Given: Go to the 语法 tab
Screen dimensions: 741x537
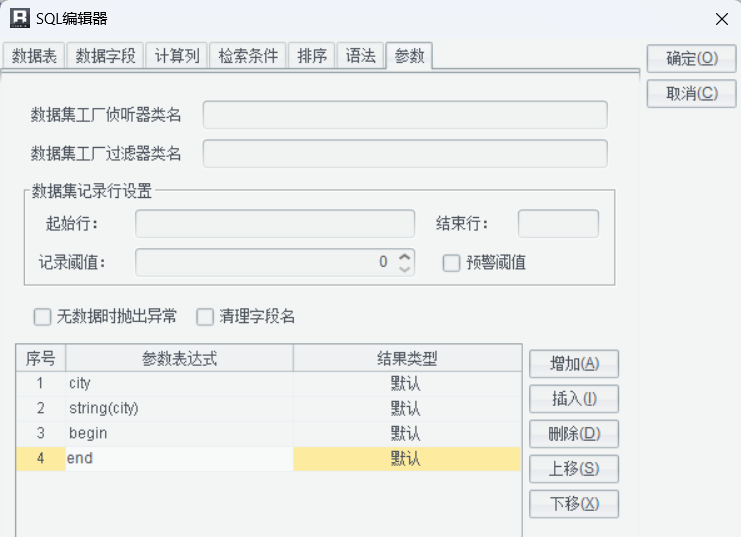Looking at the screenshot, I should (361, 56).
